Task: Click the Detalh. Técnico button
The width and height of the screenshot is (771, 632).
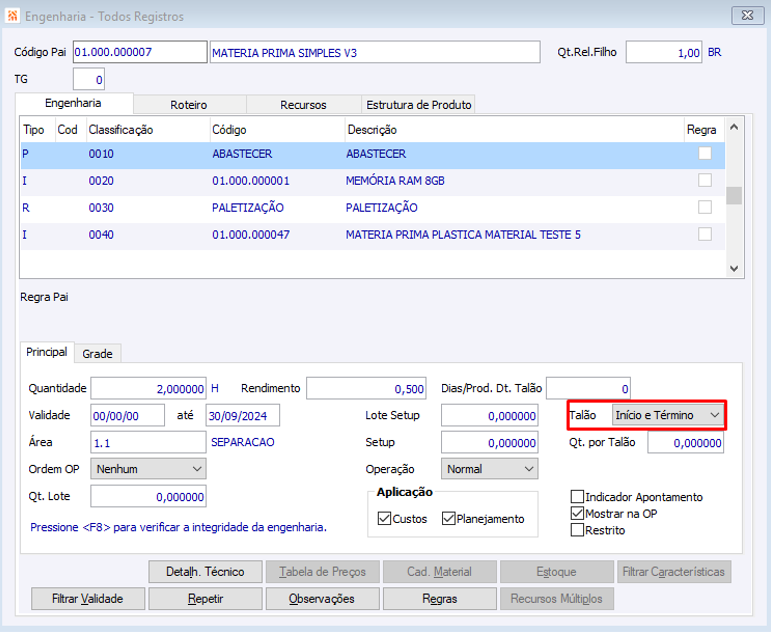Action: click(x=205, y=572)
